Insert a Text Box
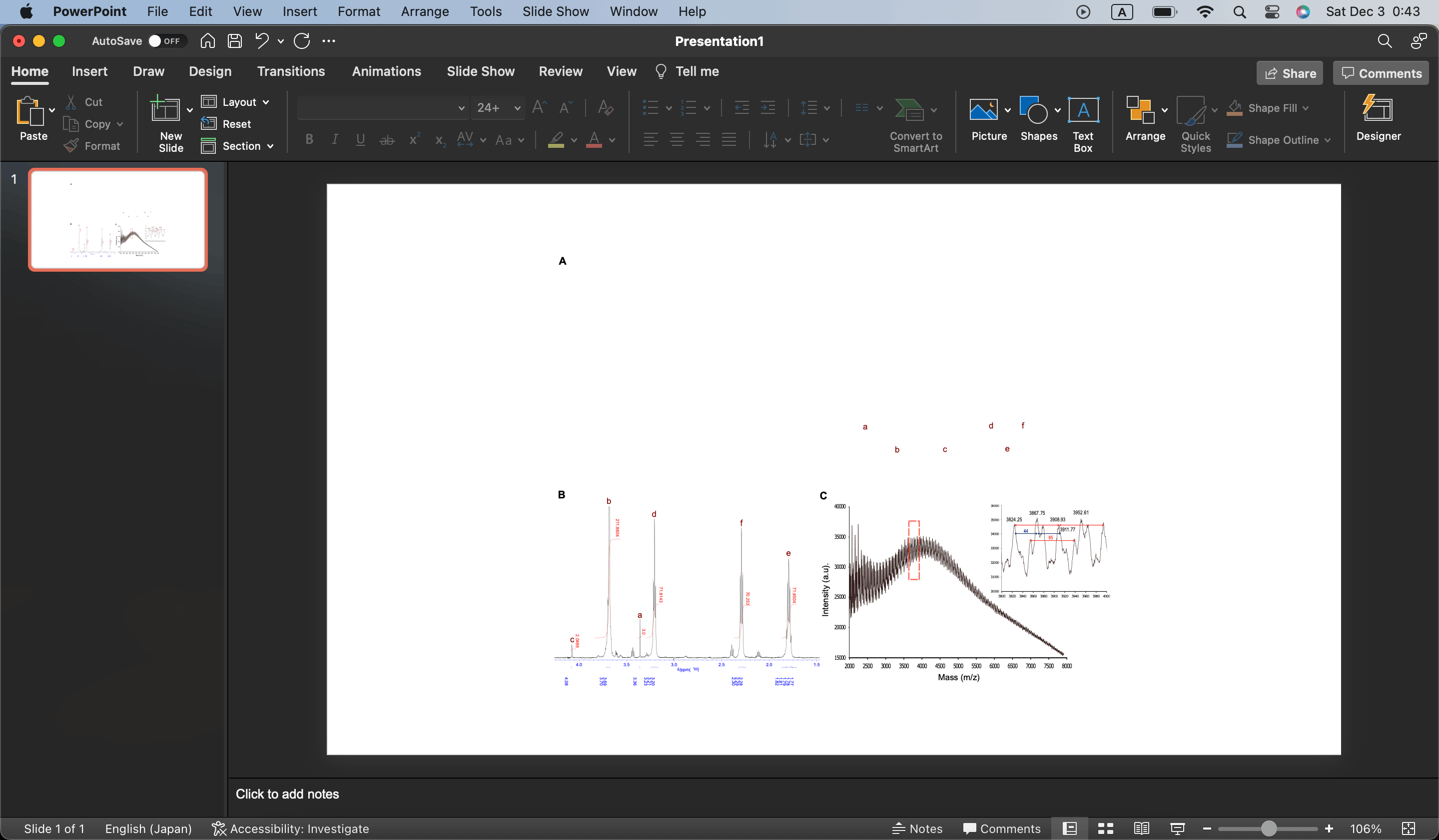The height and width of the screenshot is (840, 1439). click(x=1083, y=124)
